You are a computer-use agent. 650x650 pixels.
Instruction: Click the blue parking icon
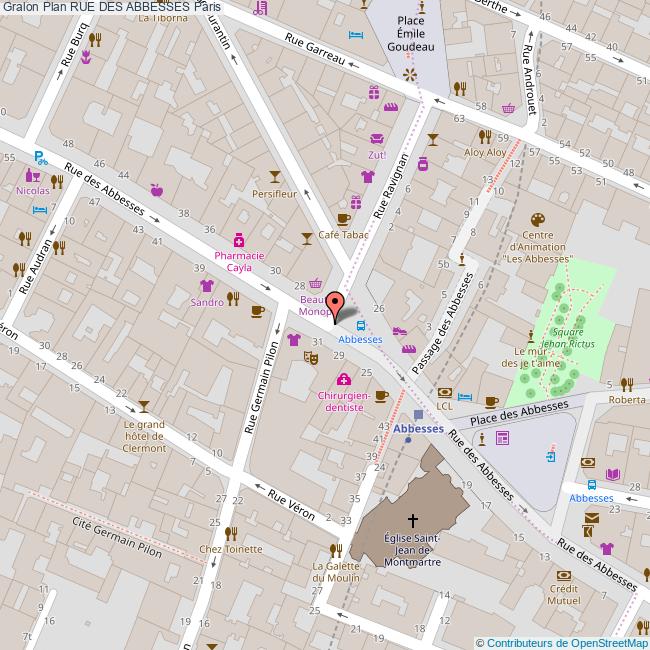(x=40, y=157)
